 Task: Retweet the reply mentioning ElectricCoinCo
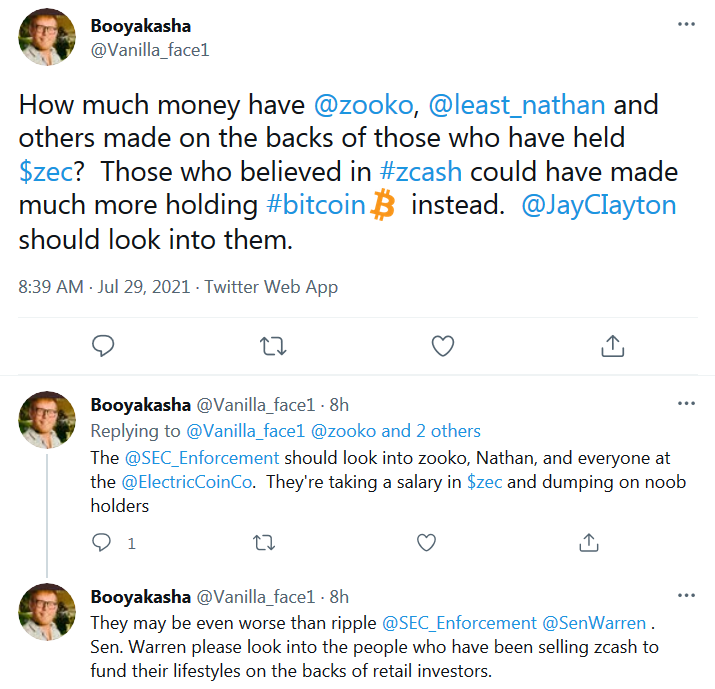point(264,543)
